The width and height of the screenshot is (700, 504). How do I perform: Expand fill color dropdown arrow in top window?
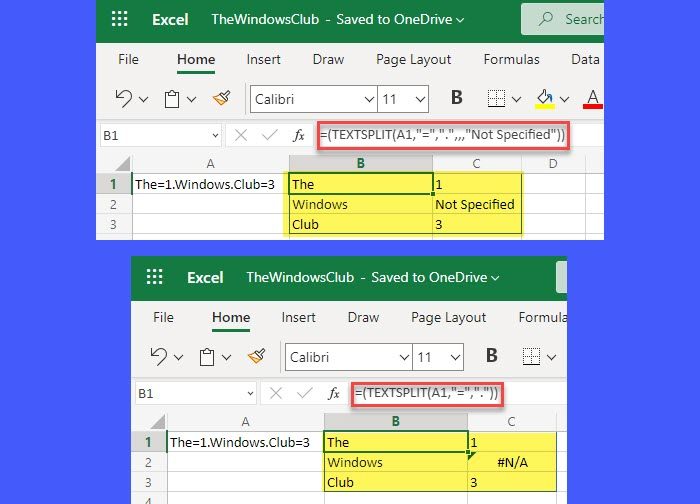(x=565, y=99)
